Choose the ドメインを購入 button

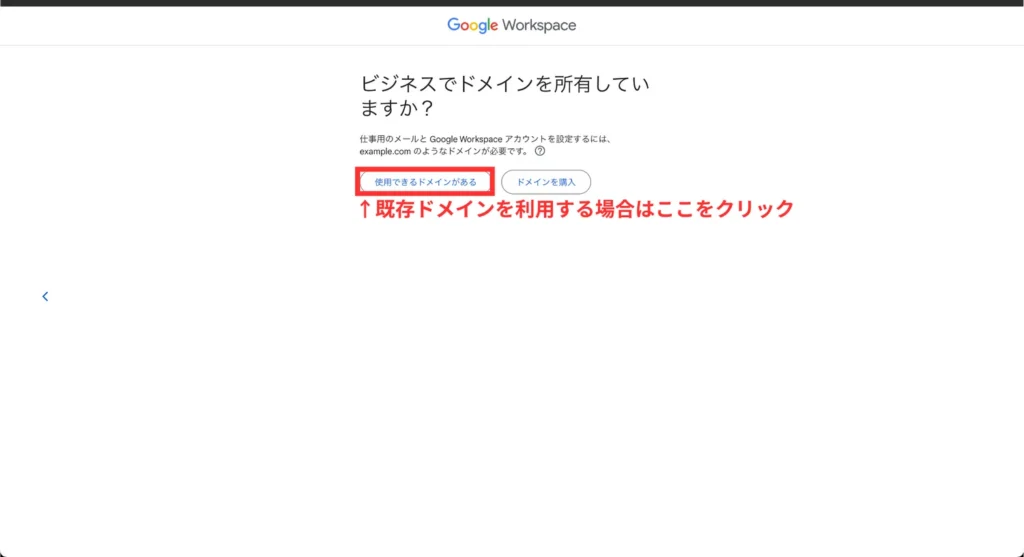[546, 182]
